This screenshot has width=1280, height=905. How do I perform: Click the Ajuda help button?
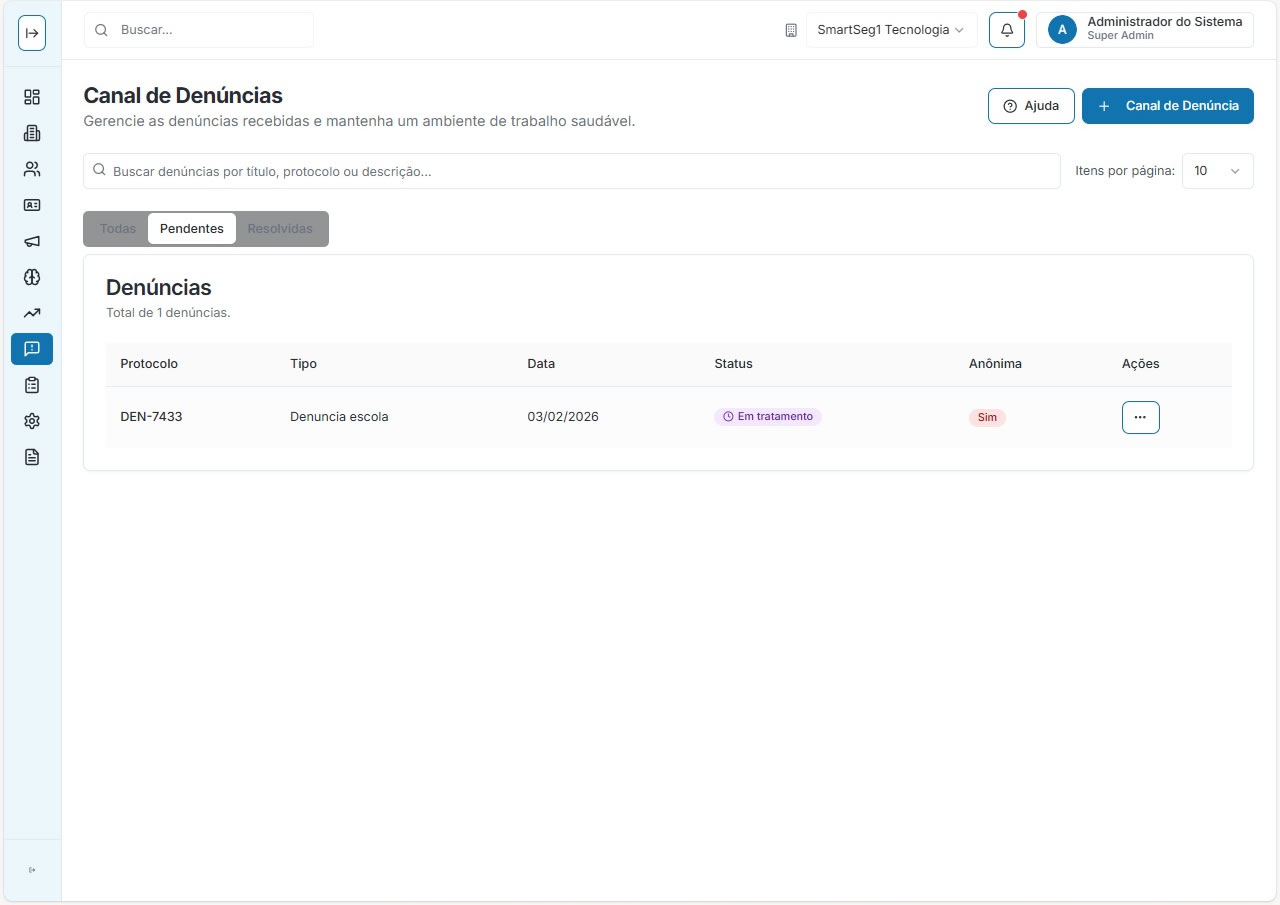click(x=1031, y=106)
